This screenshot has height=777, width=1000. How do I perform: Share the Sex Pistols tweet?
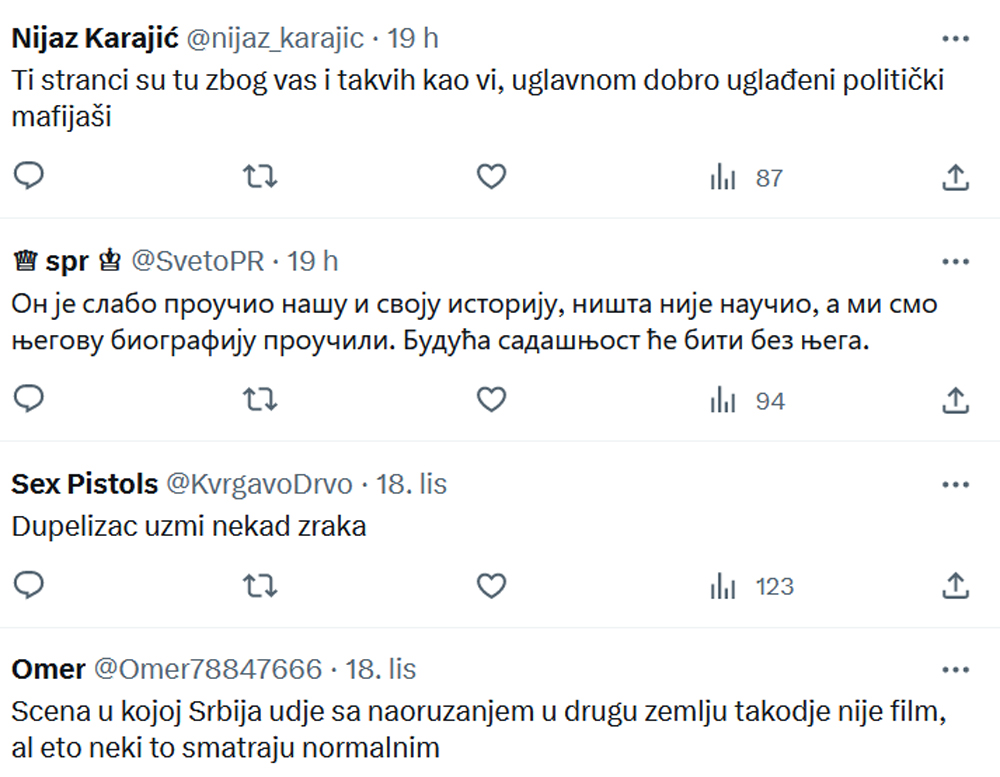(x=955, y=586)
